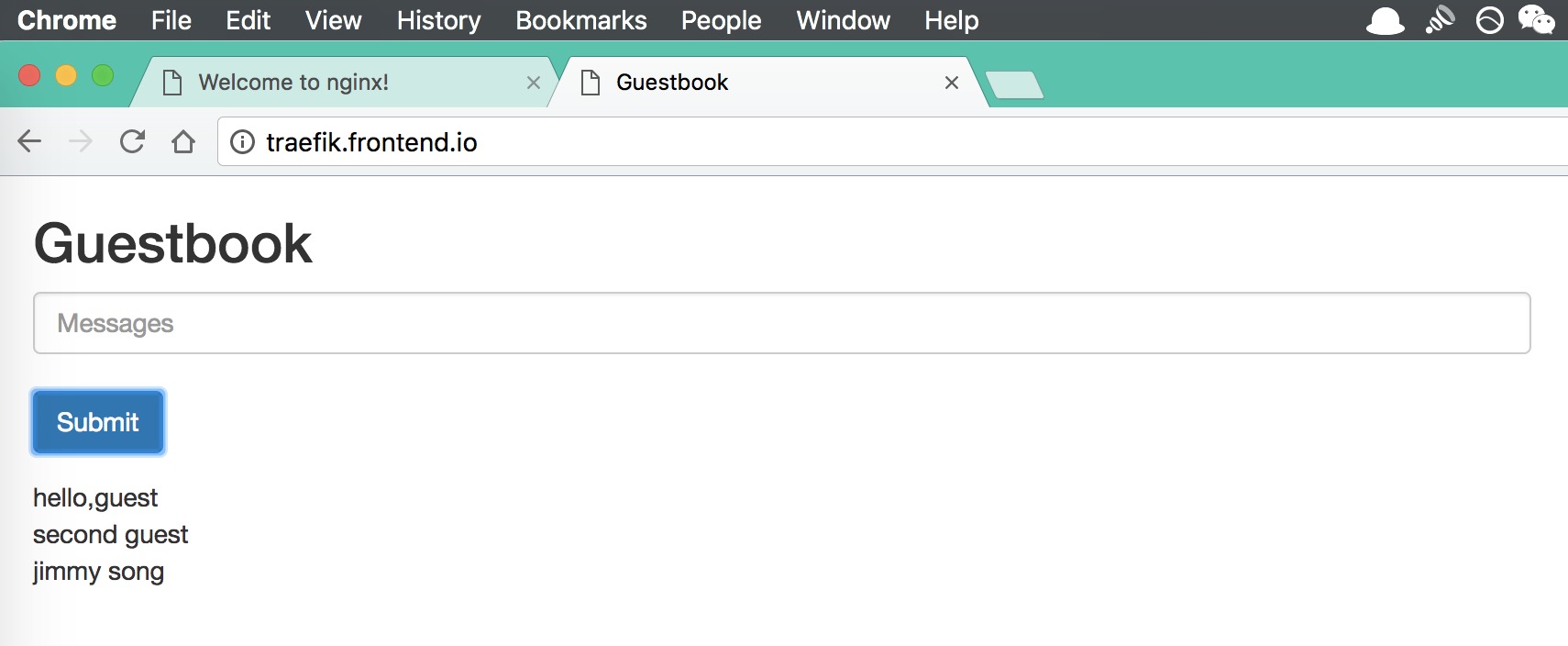The height and width of the screenshot is (646, 1568).
Task: Click the forward navigation arrow
Action: click(x=81, y=141)
